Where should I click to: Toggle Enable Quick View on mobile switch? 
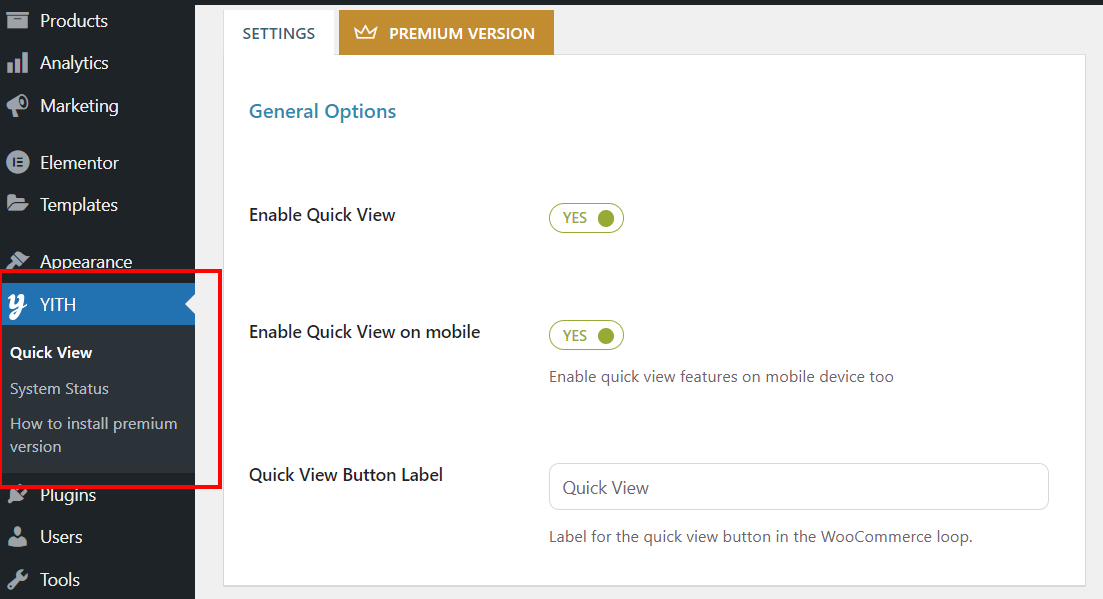pos(586,335)
